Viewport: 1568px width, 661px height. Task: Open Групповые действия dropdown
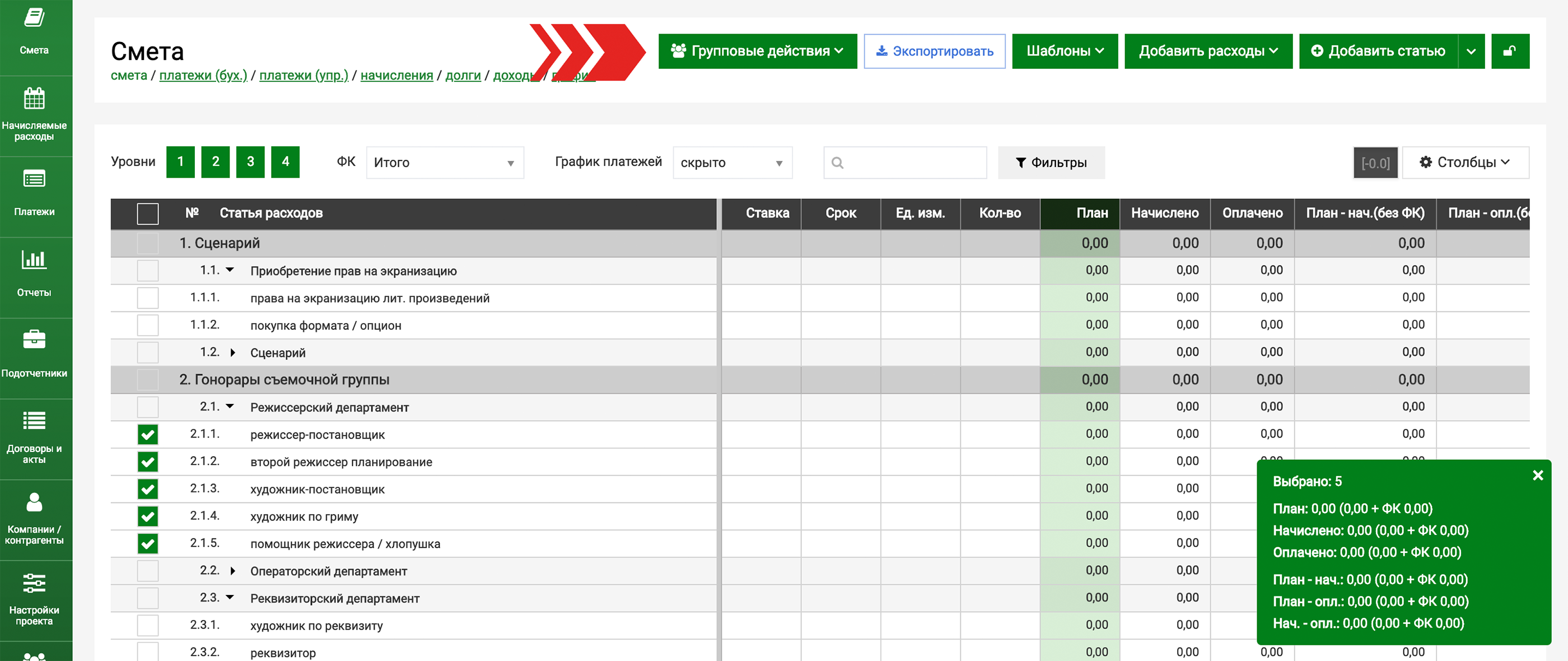tap(757, 51)
